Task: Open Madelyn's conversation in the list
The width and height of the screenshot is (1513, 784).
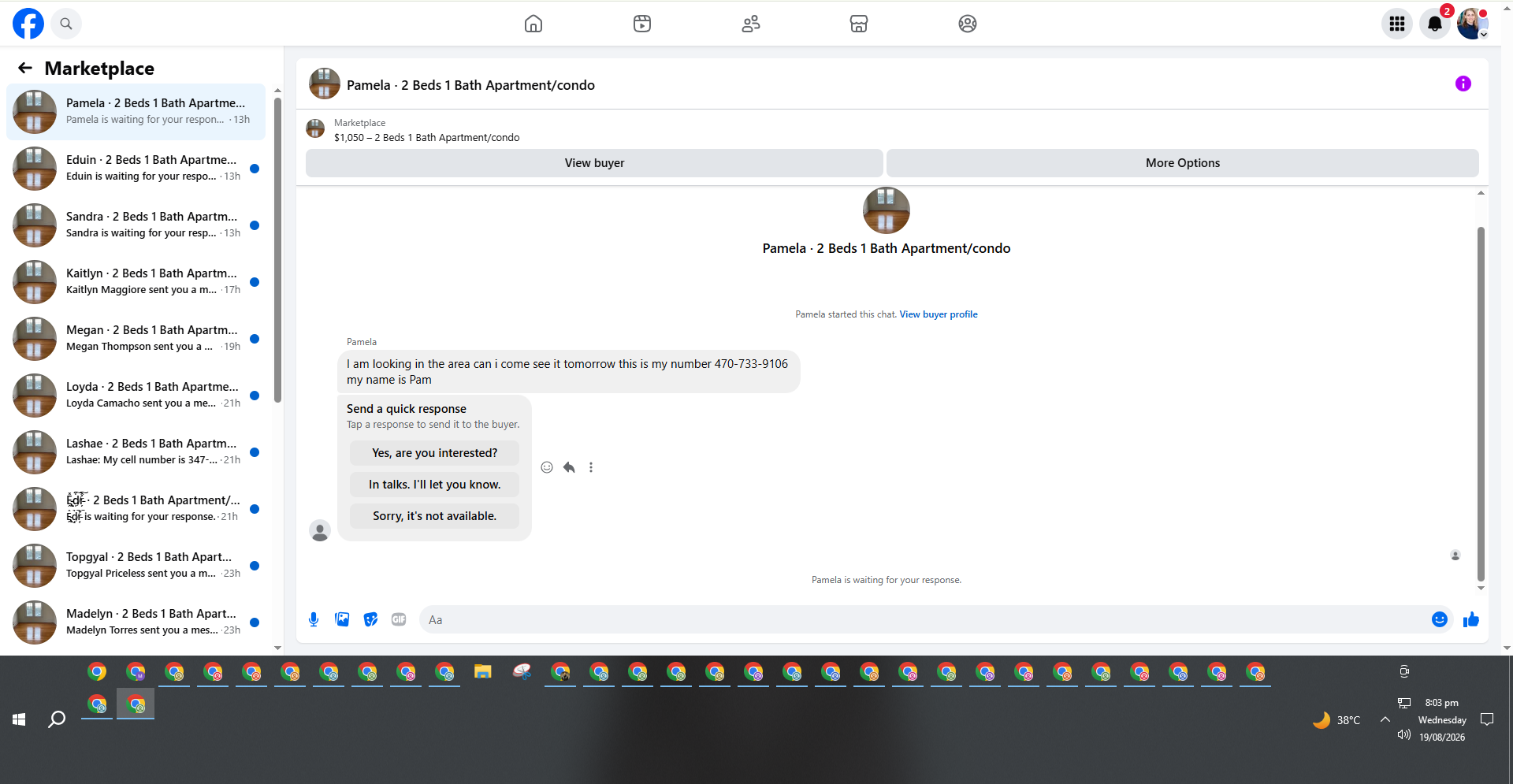Action: click(x=136, y=622)
